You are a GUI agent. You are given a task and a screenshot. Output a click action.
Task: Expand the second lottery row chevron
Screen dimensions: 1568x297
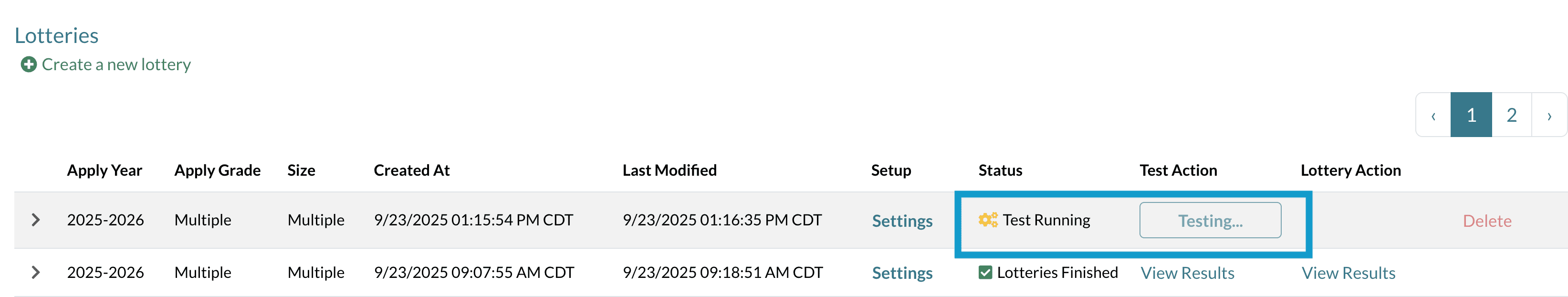tap(36, 272)
